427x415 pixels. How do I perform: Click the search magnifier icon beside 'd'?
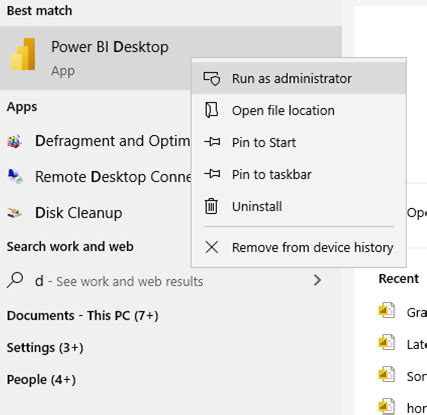(x=15, y=280)
